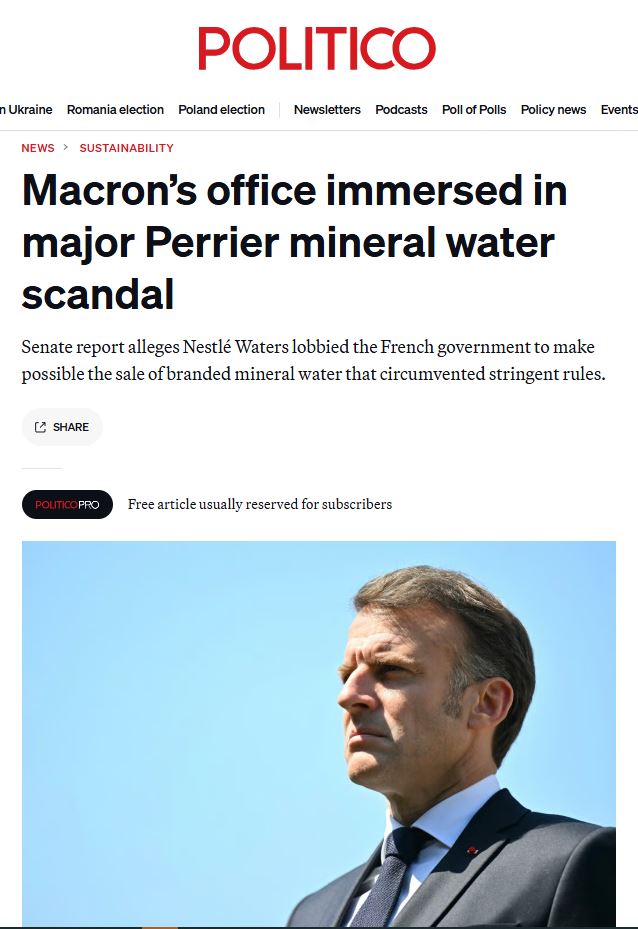The height and width of the screenshot is (929, 638).
Task: Click the Ukraine nav link
Action: click(28, 110)
